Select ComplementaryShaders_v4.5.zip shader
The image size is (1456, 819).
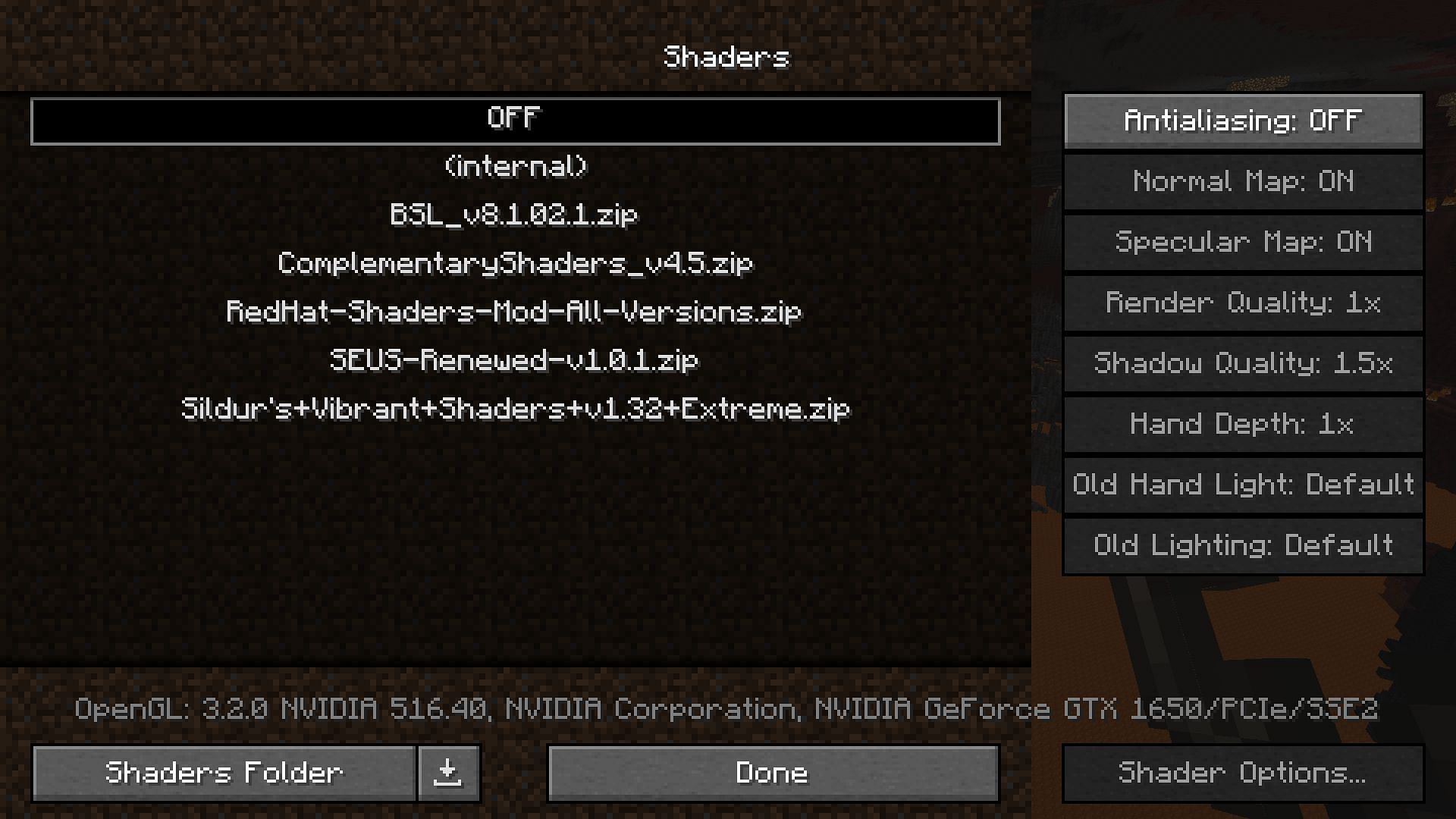(x=515, y=262)
